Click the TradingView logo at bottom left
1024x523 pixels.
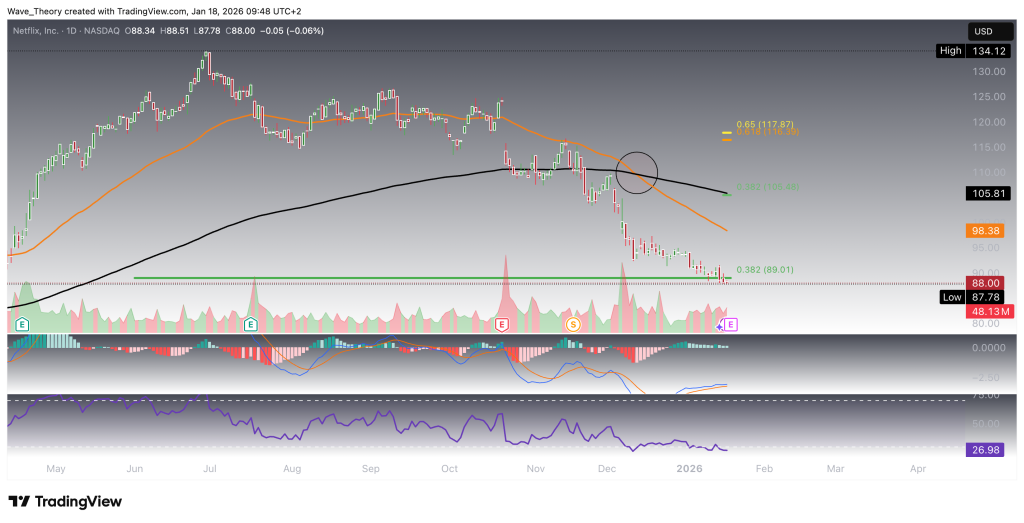(65, 501)
